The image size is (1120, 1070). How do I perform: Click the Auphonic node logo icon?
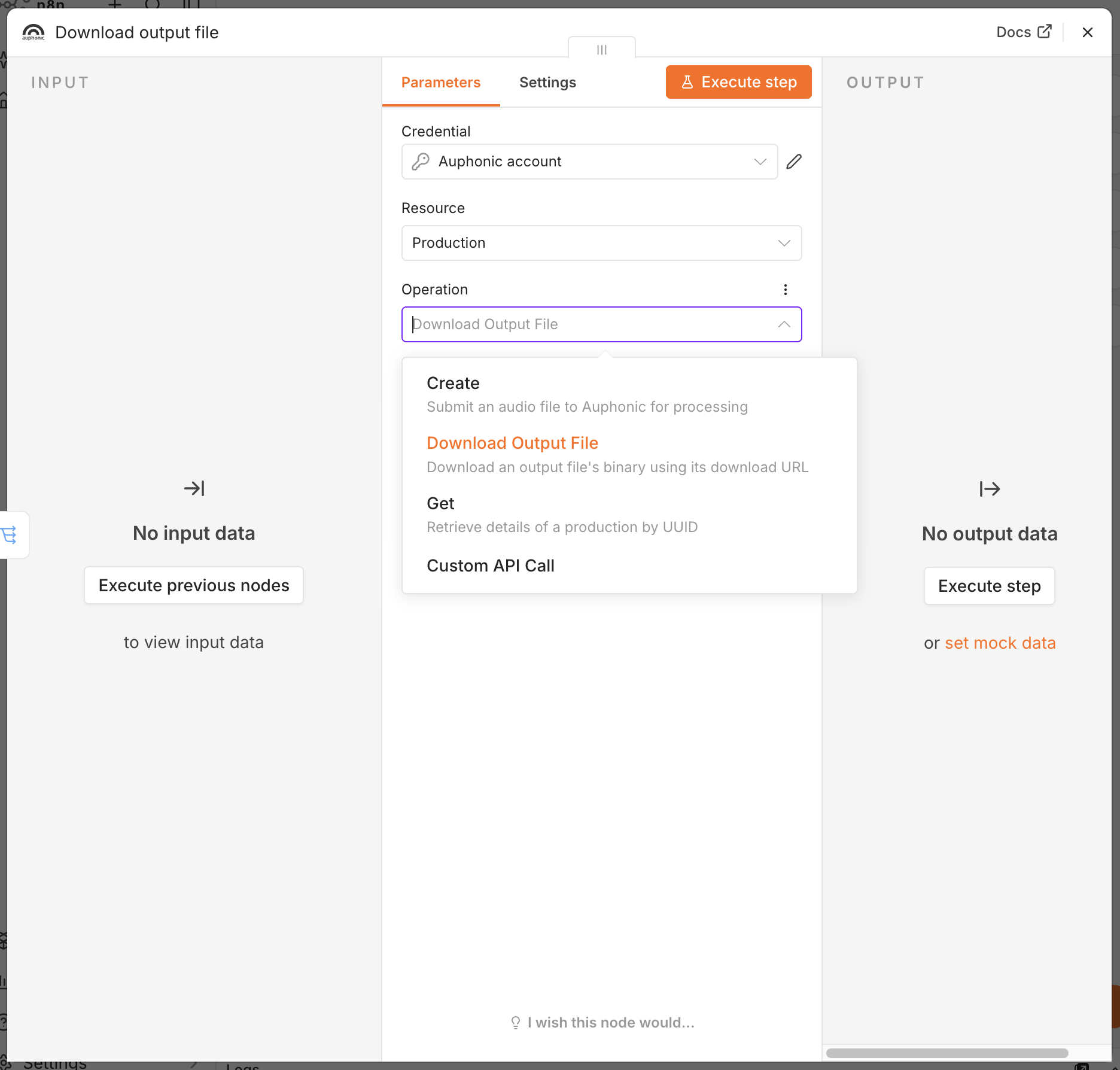pos(34,32)
